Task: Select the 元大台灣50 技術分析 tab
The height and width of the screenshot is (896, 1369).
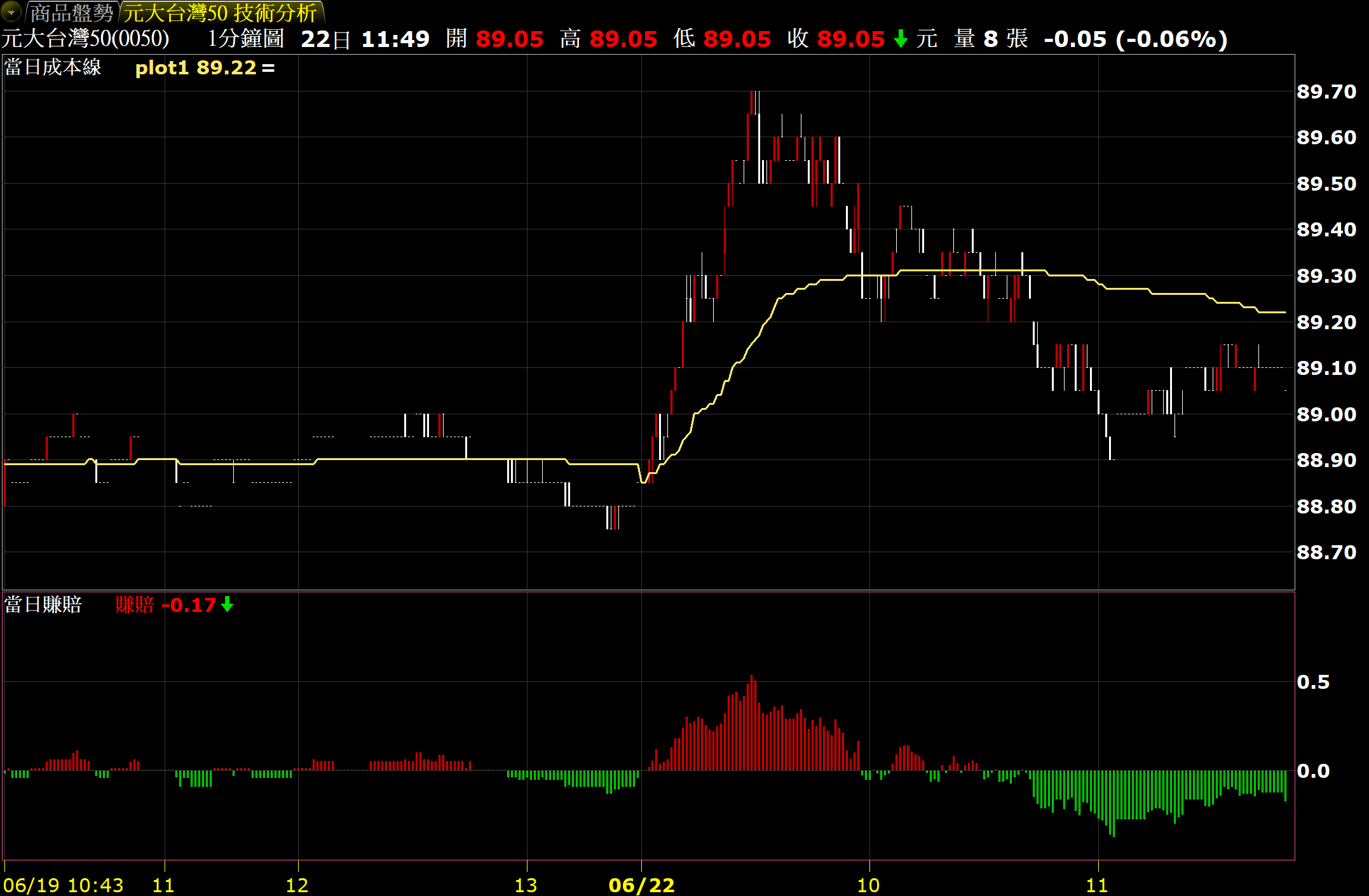Action: pos(220,13)
